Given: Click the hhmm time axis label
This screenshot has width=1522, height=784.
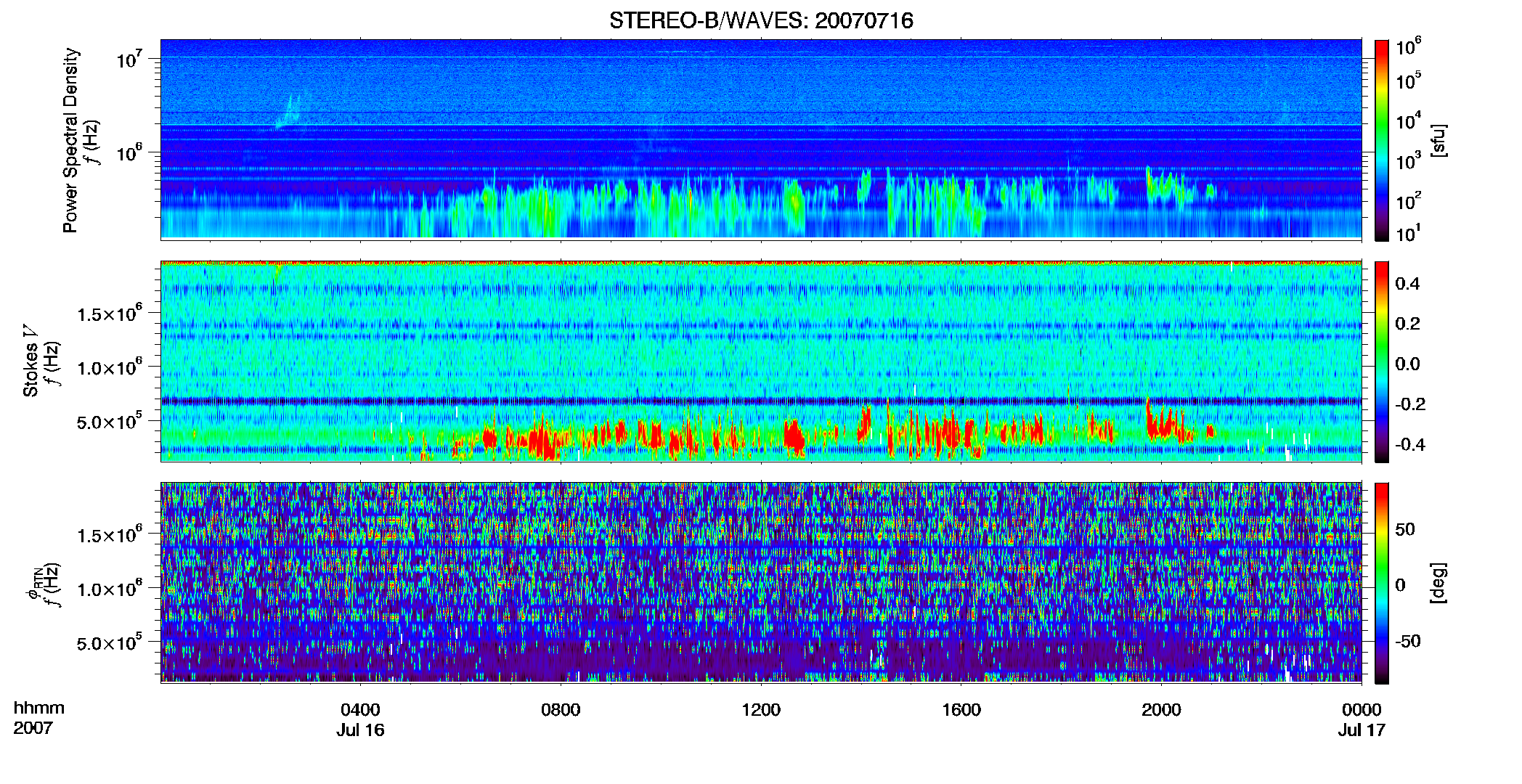Looking at the screenshot, I should point(39,709).
